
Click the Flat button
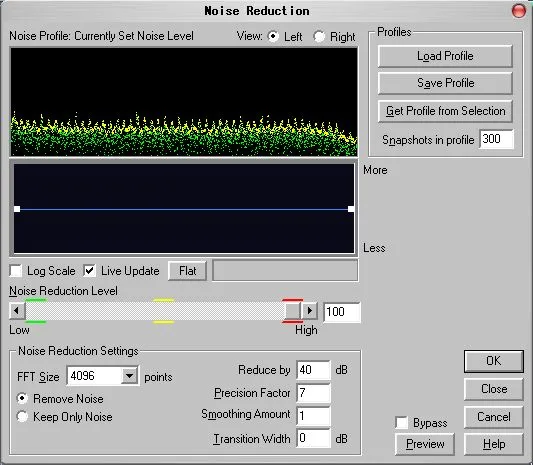point(187,271)
